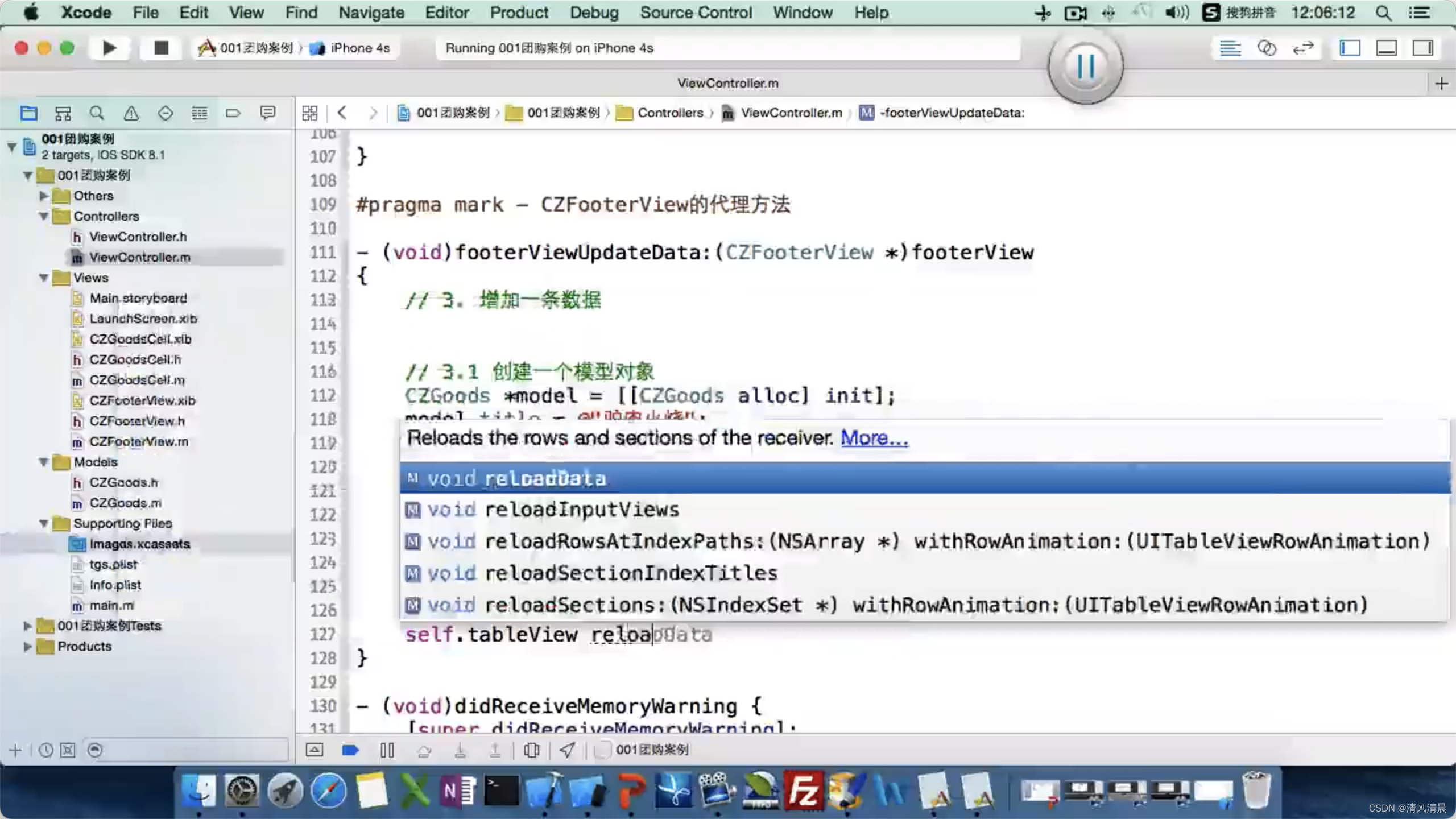This screenshot has width=1456, height=819.
Task: Click the Issue navigator icon
Action: coord(131,113)
